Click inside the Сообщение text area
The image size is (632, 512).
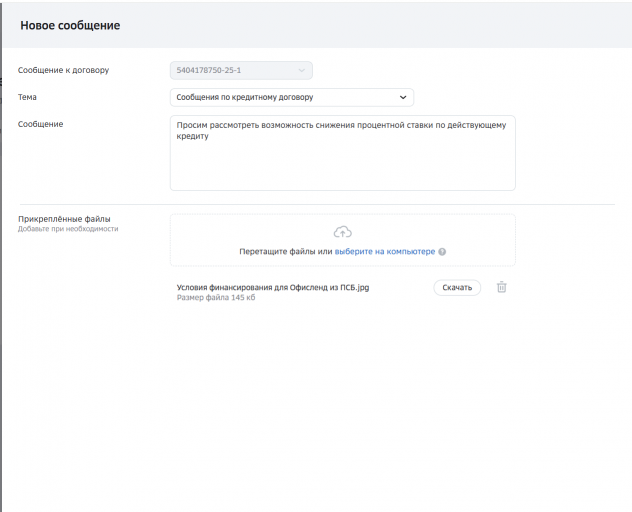coord(343,153)
